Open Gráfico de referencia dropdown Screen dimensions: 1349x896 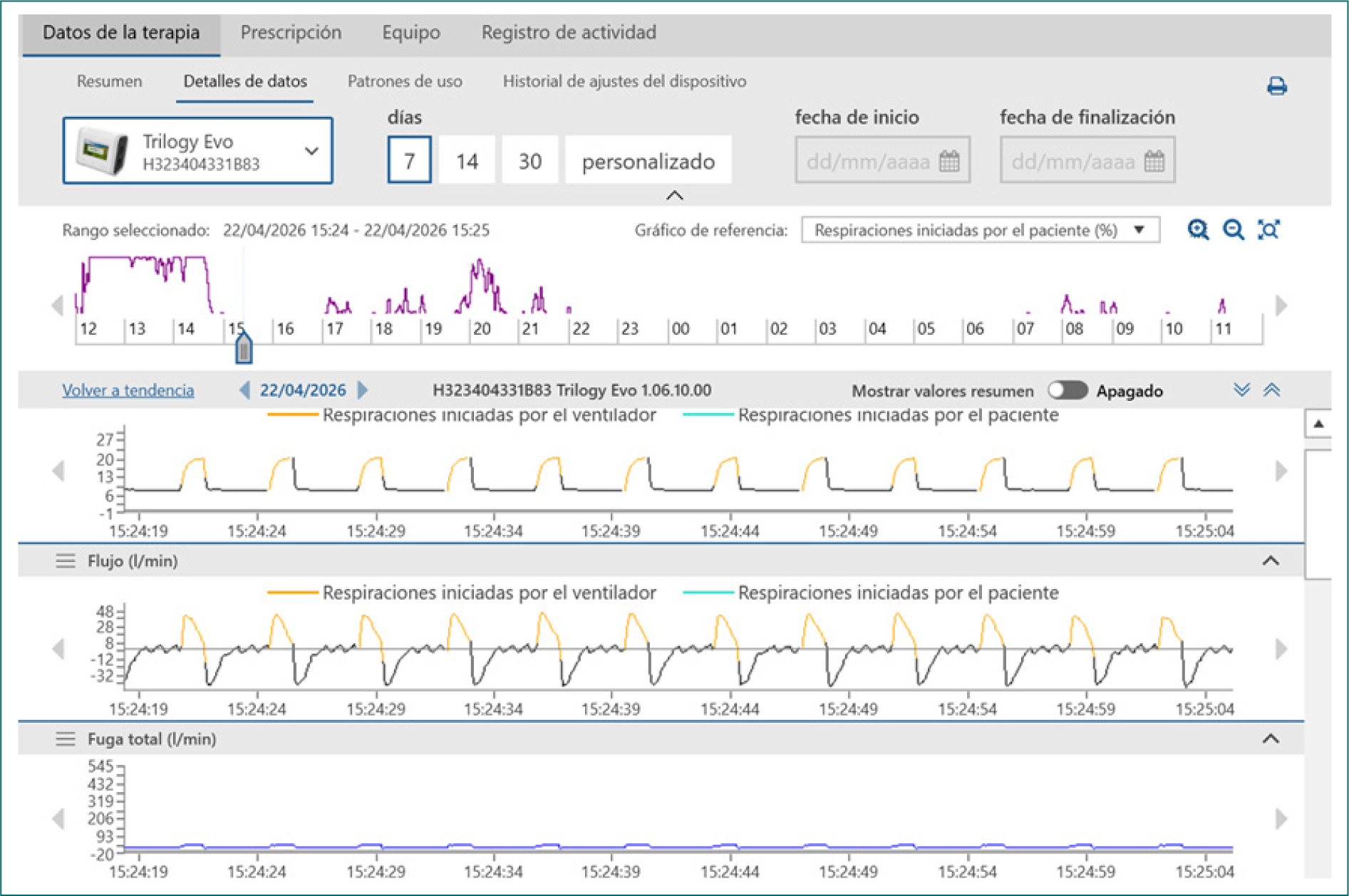(x=980, y=230)
